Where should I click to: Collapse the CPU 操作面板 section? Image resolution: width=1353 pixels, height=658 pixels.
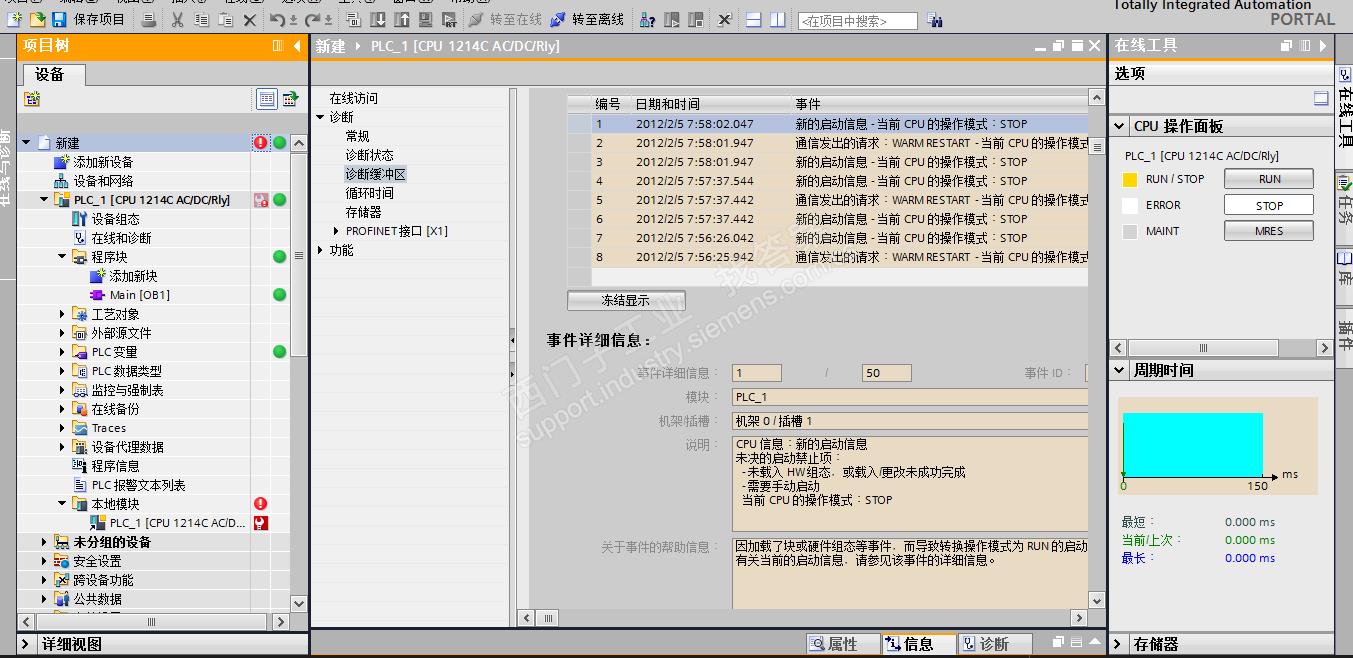(1120, 126)
